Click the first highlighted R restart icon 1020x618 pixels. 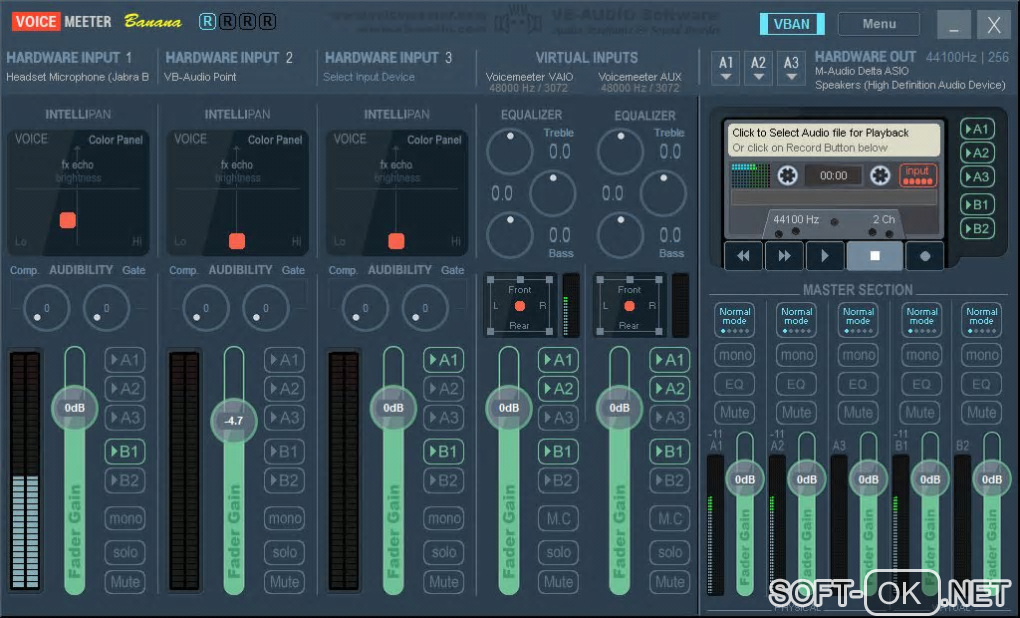(207, 21)
